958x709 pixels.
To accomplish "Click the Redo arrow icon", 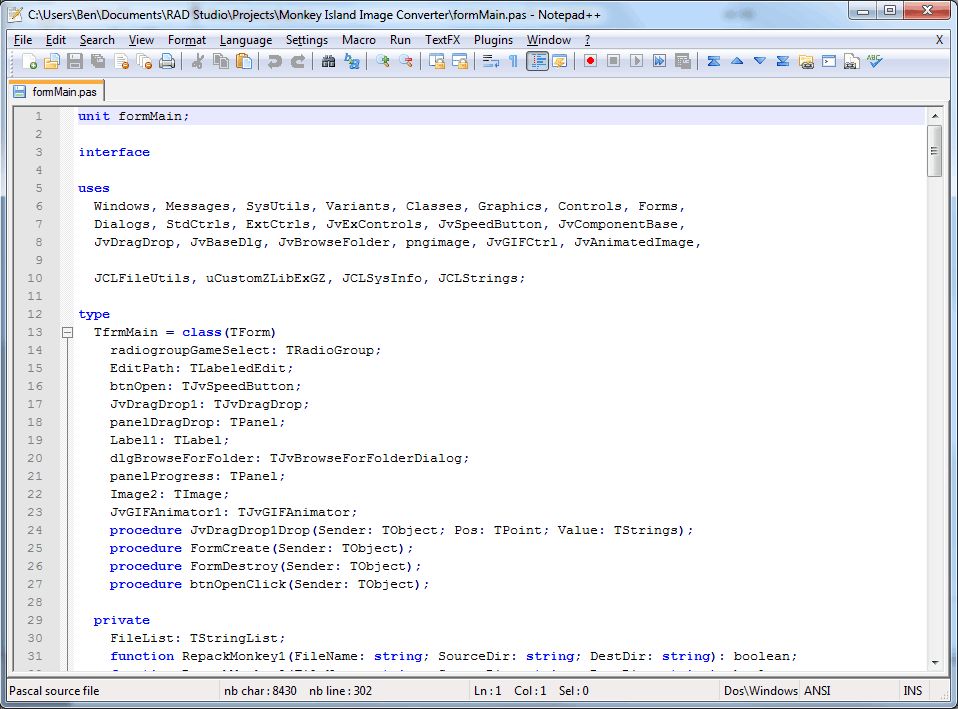I will 298,61.
